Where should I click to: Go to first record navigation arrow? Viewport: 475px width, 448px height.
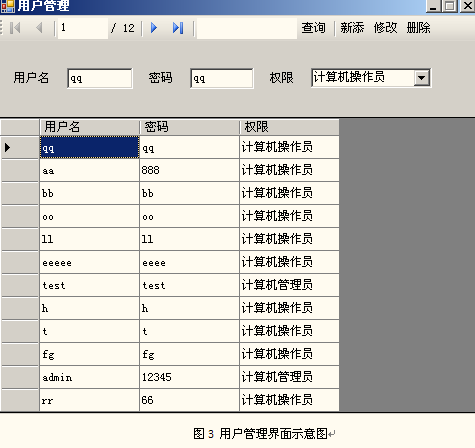(x=15, y=28)
